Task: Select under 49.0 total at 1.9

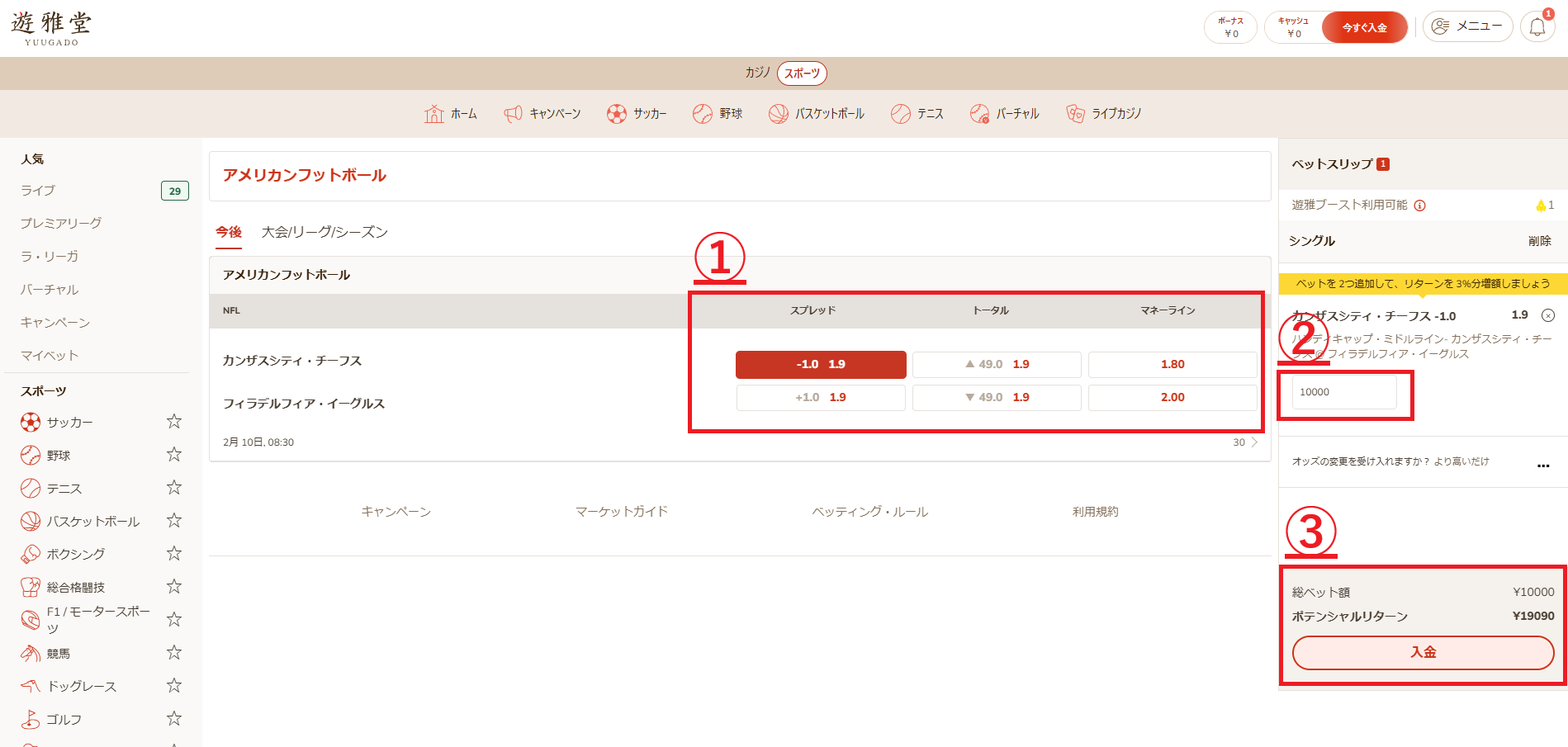Action: (x=997, y=397)
